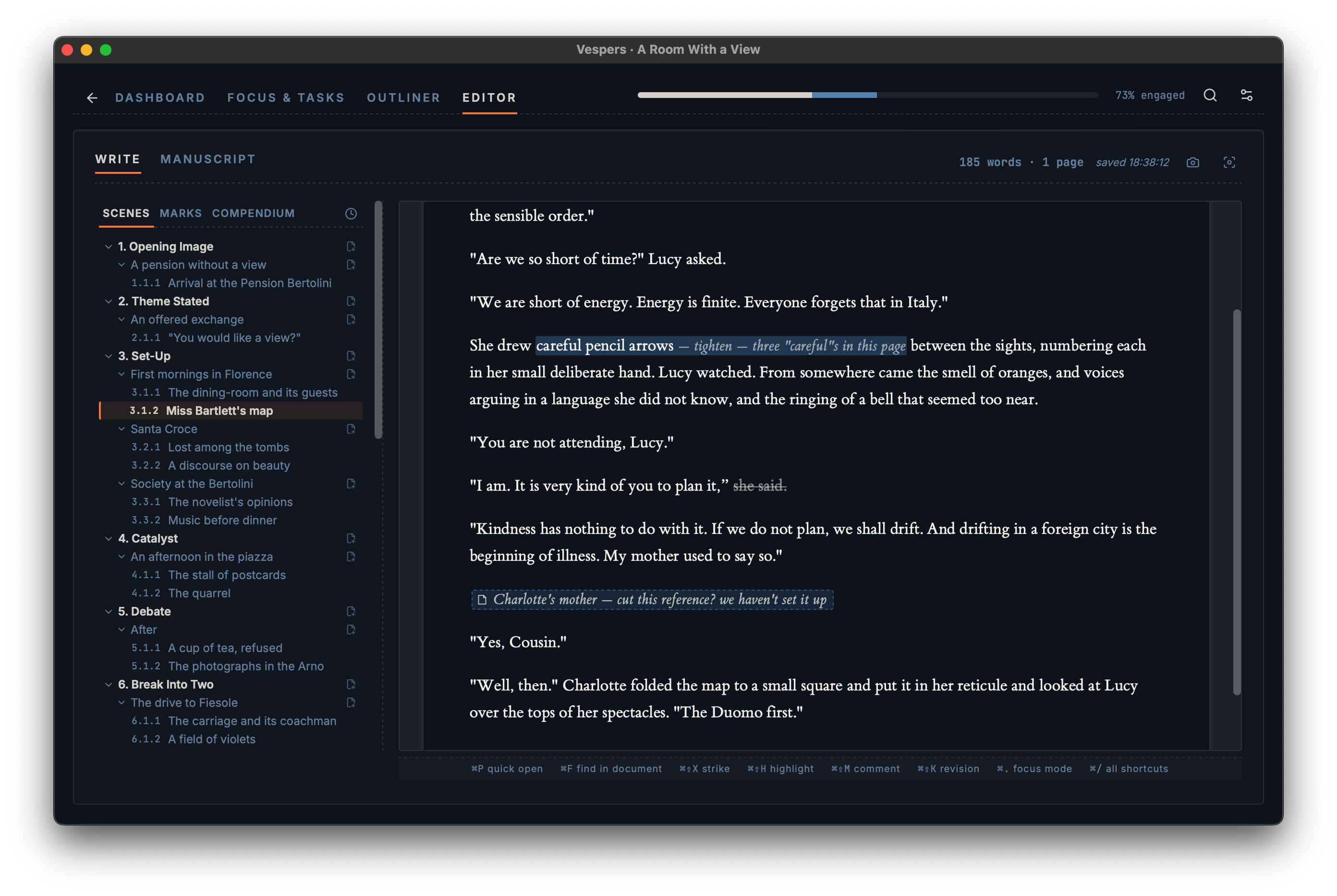Click the editor vertical scrollbar

pyautogui.click(x=1237, y=502)
